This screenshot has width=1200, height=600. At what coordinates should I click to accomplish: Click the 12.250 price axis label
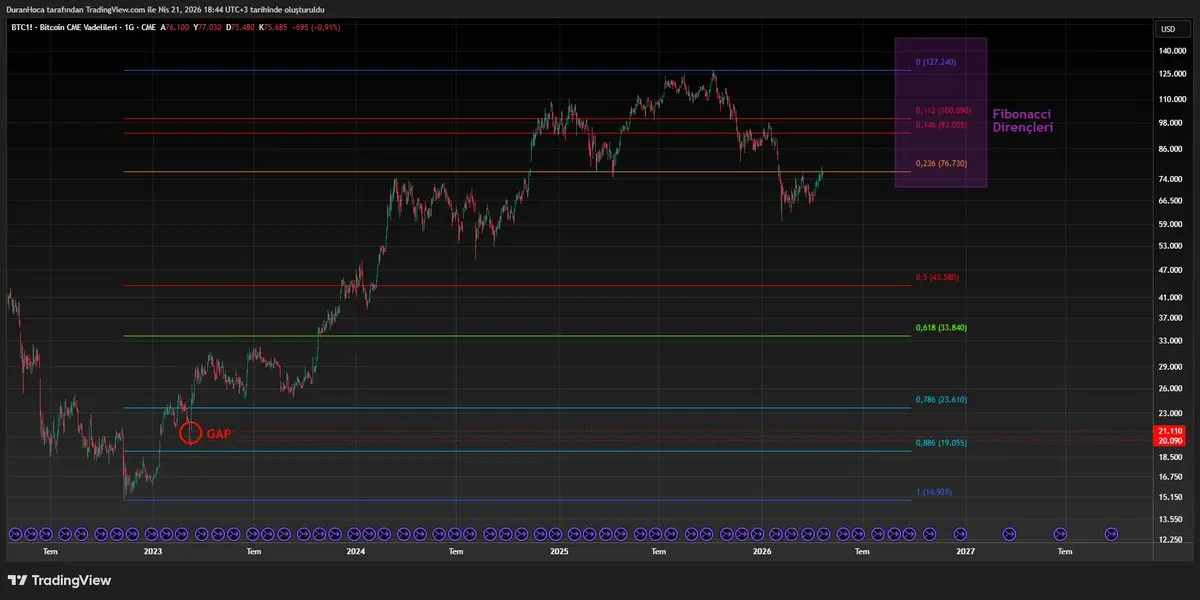tap(1170, 539)
